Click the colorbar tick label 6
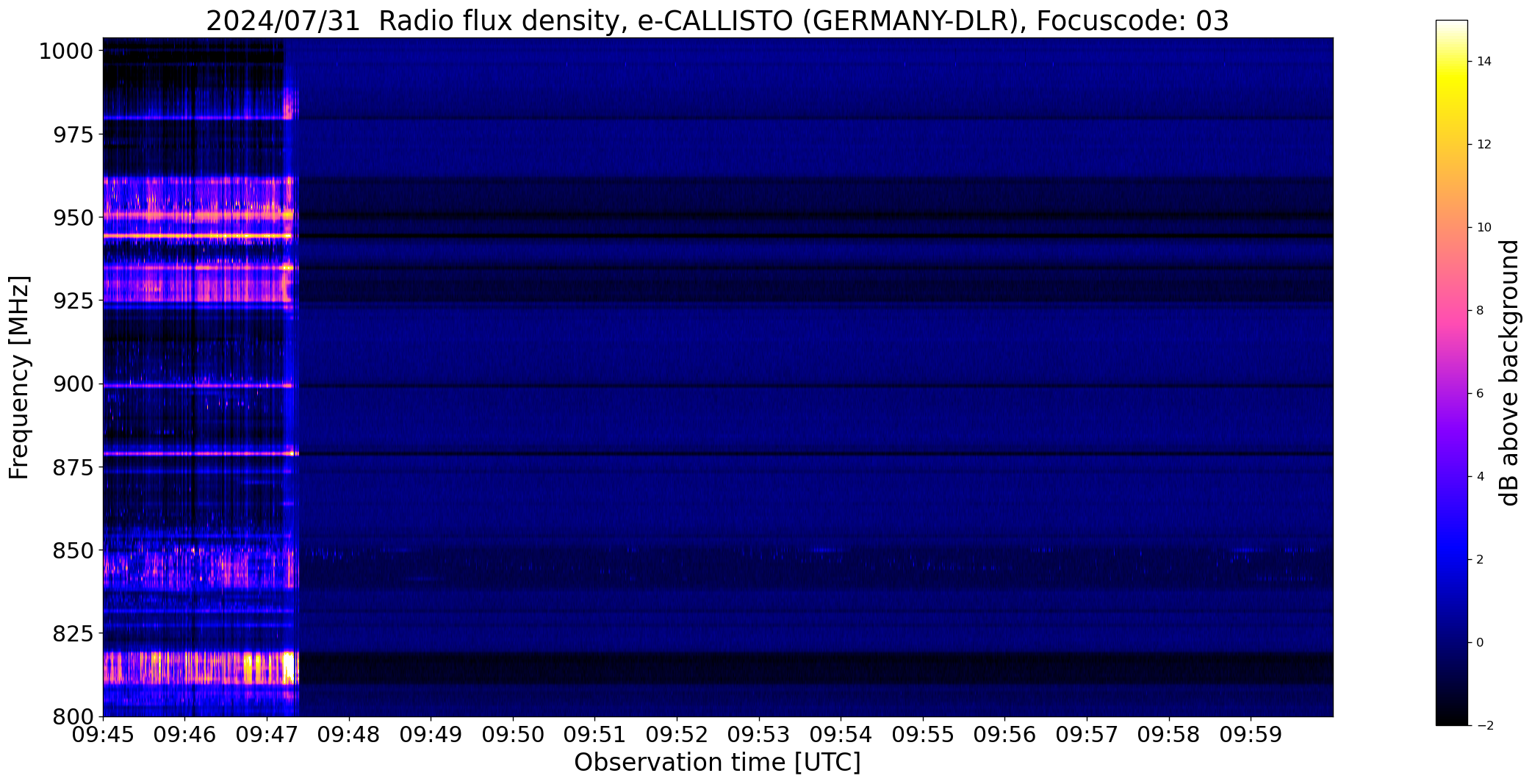1532x784 pixels. 1480,394
